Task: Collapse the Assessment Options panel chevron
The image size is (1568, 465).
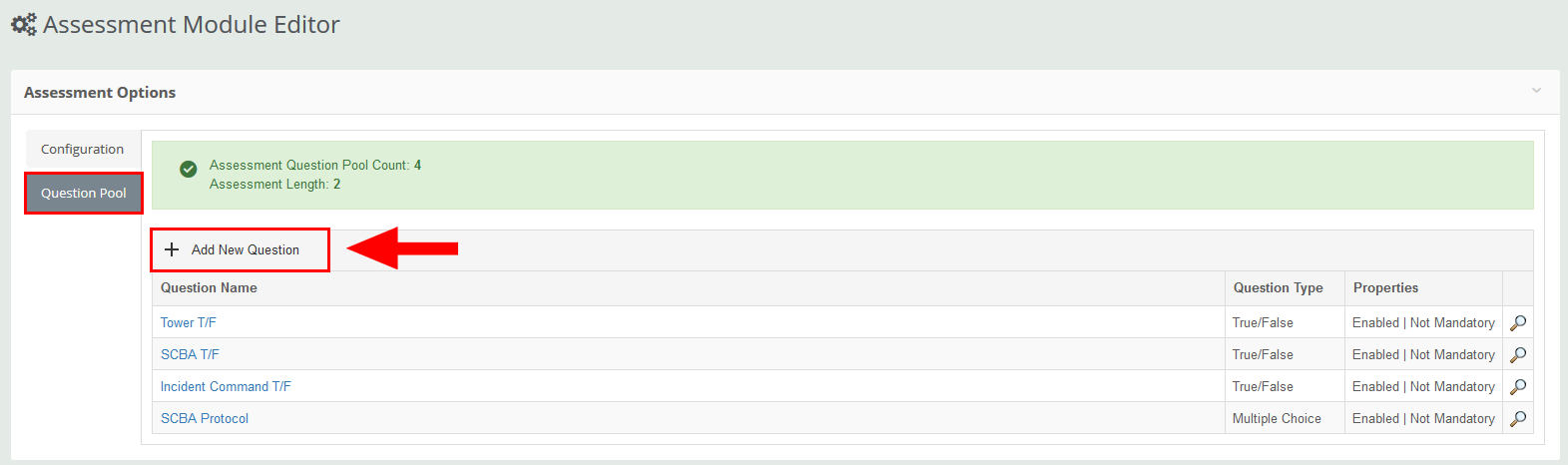Action: [x=1536, y=91]
